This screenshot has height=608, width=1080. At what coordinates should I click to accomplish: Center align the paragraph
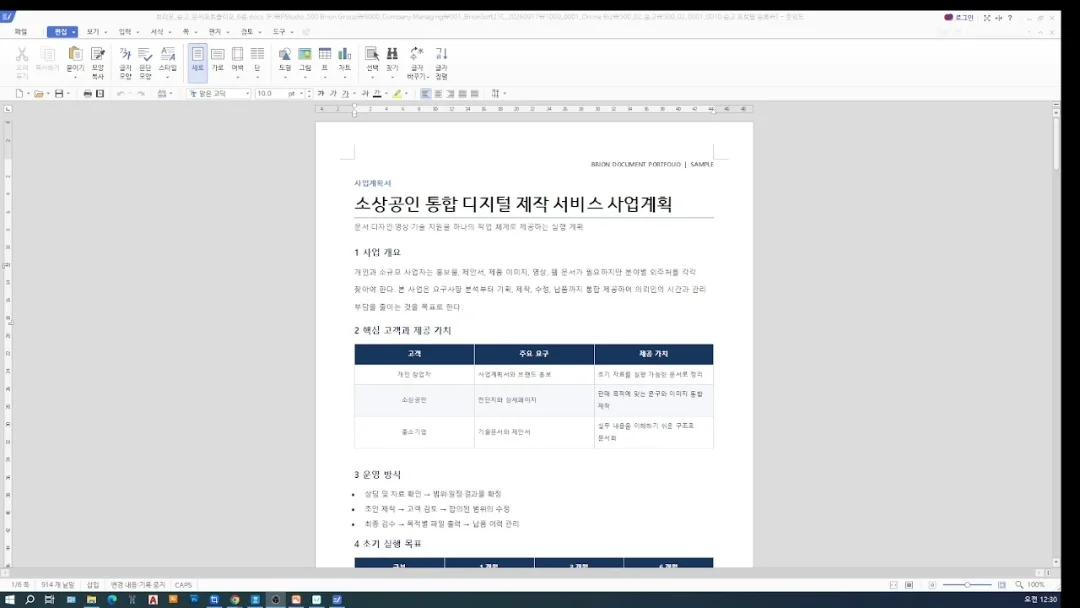(x=438, y=94)
